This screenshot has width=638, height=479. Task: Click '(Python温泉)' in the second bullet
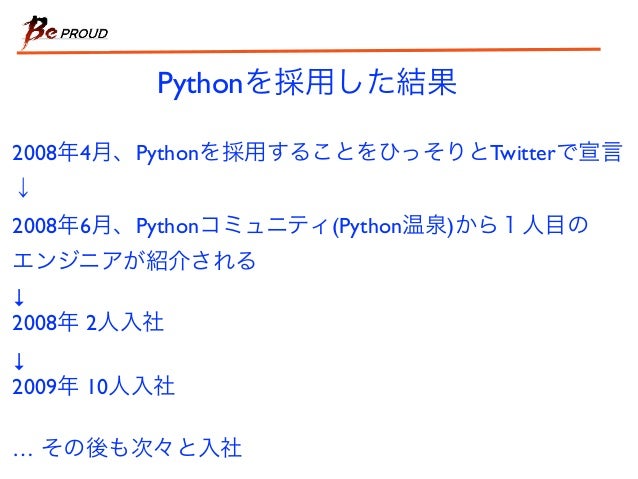393,226
